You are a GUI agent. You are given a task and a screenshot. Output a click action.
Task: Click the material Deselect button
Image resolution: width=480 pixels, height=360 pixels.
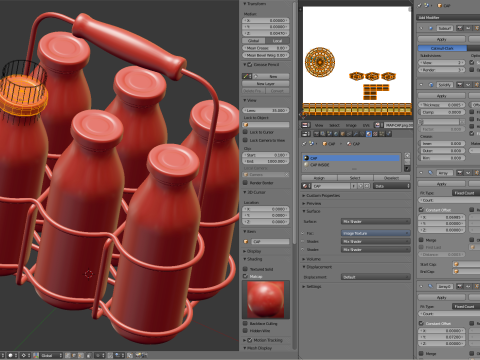coord(392,178)
